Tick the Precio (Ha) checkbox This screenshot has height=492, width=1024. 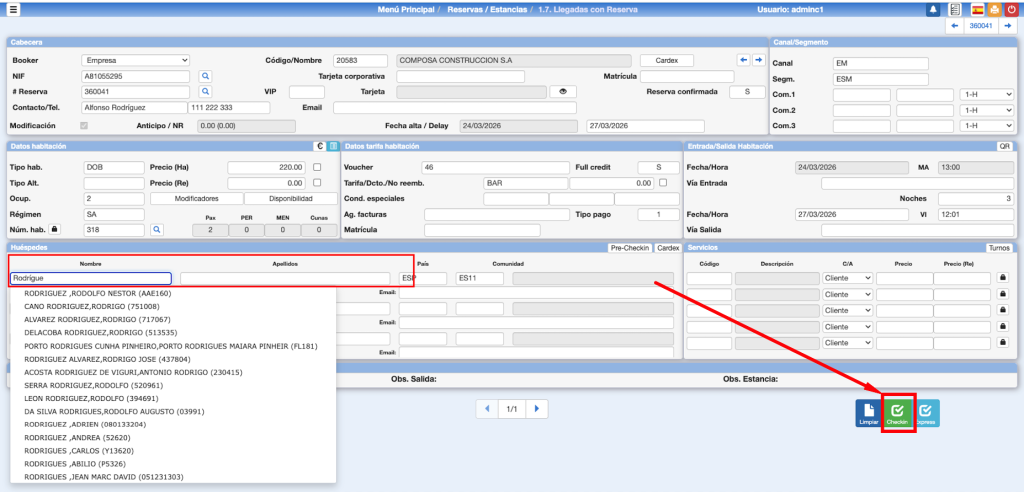(x=317, y=167)
